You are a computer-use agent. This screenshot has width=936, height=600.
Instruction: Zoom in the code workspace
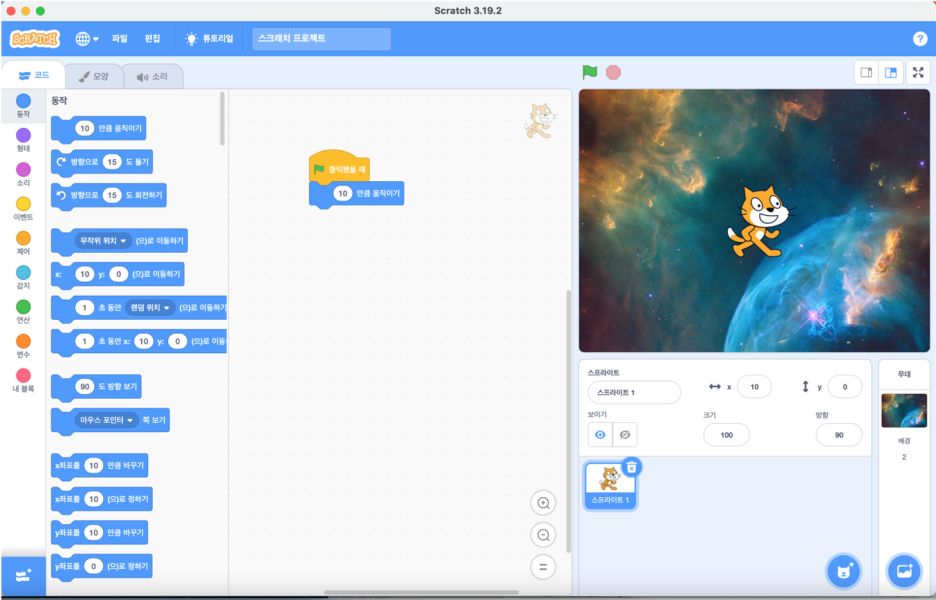point(543,503)
